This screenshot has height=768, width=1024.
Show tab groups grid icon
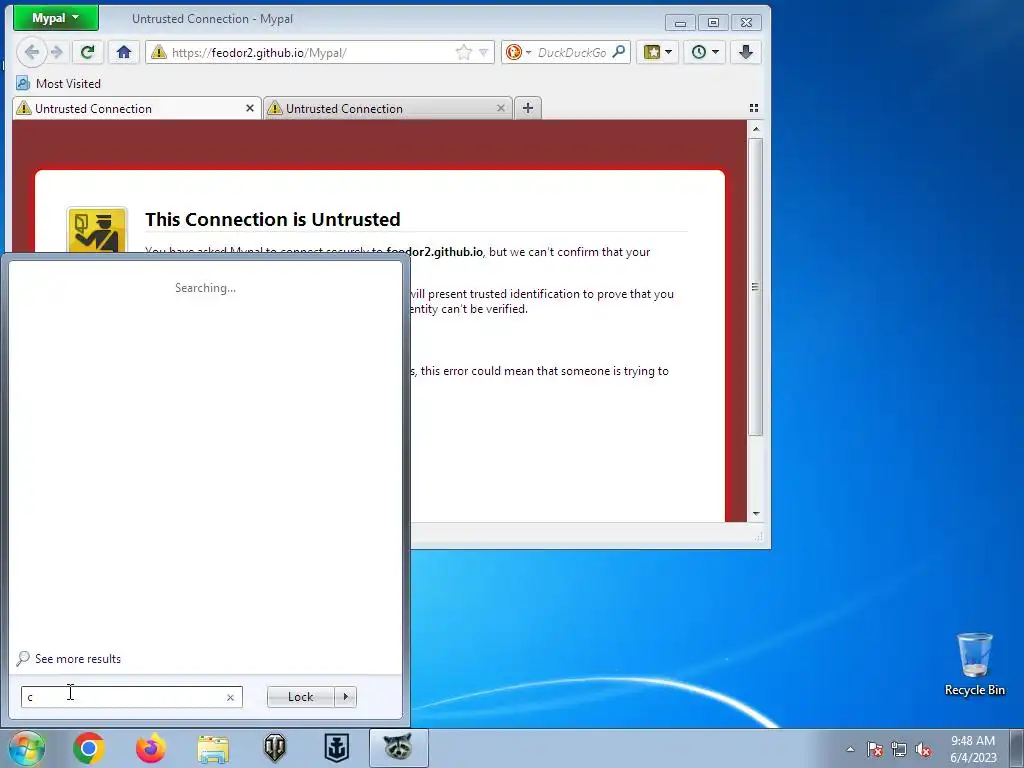754,108
